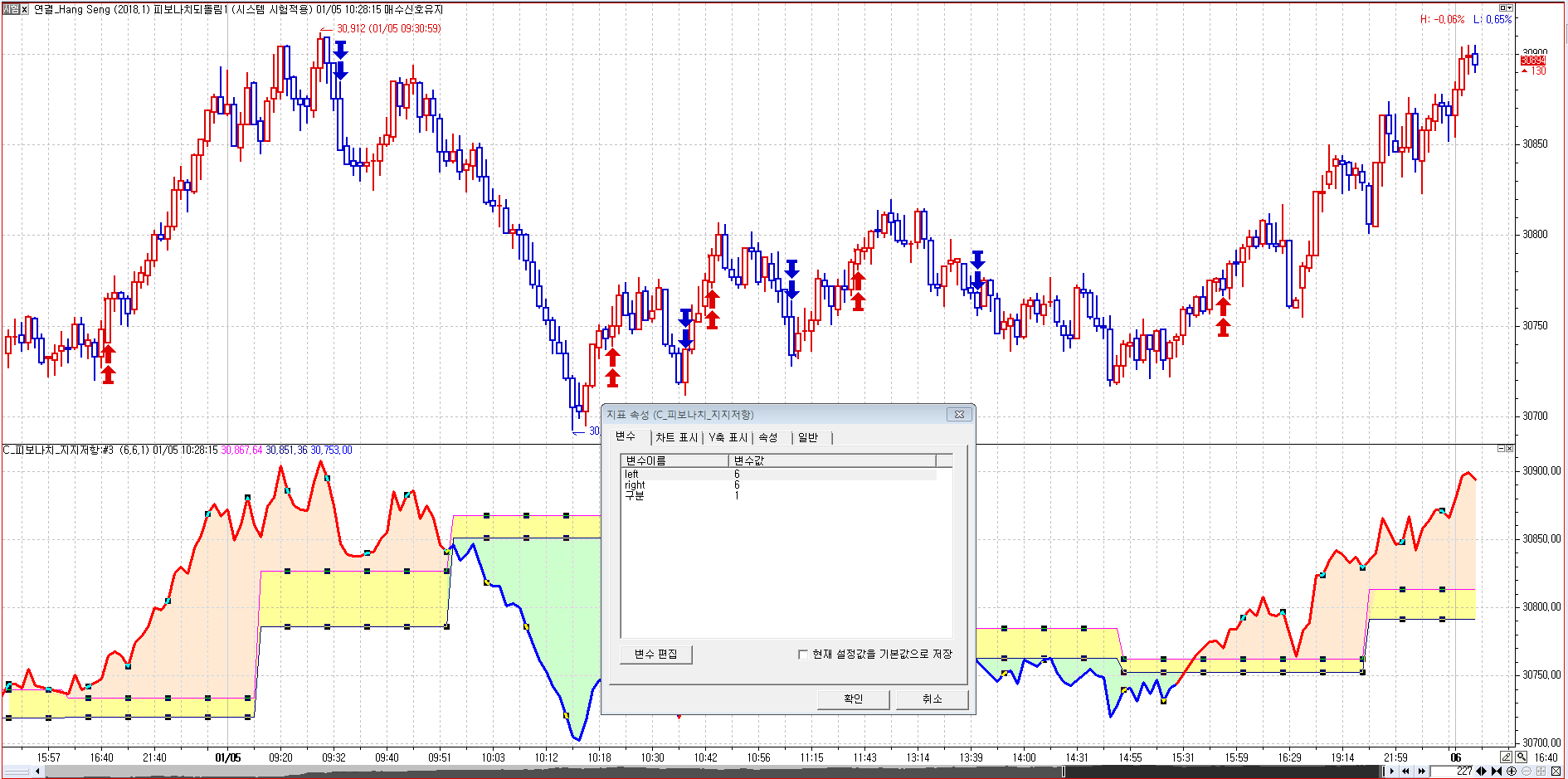Click the 확인 button
The height and width of the screenshot is (779, 1568).
pos(854,699)
